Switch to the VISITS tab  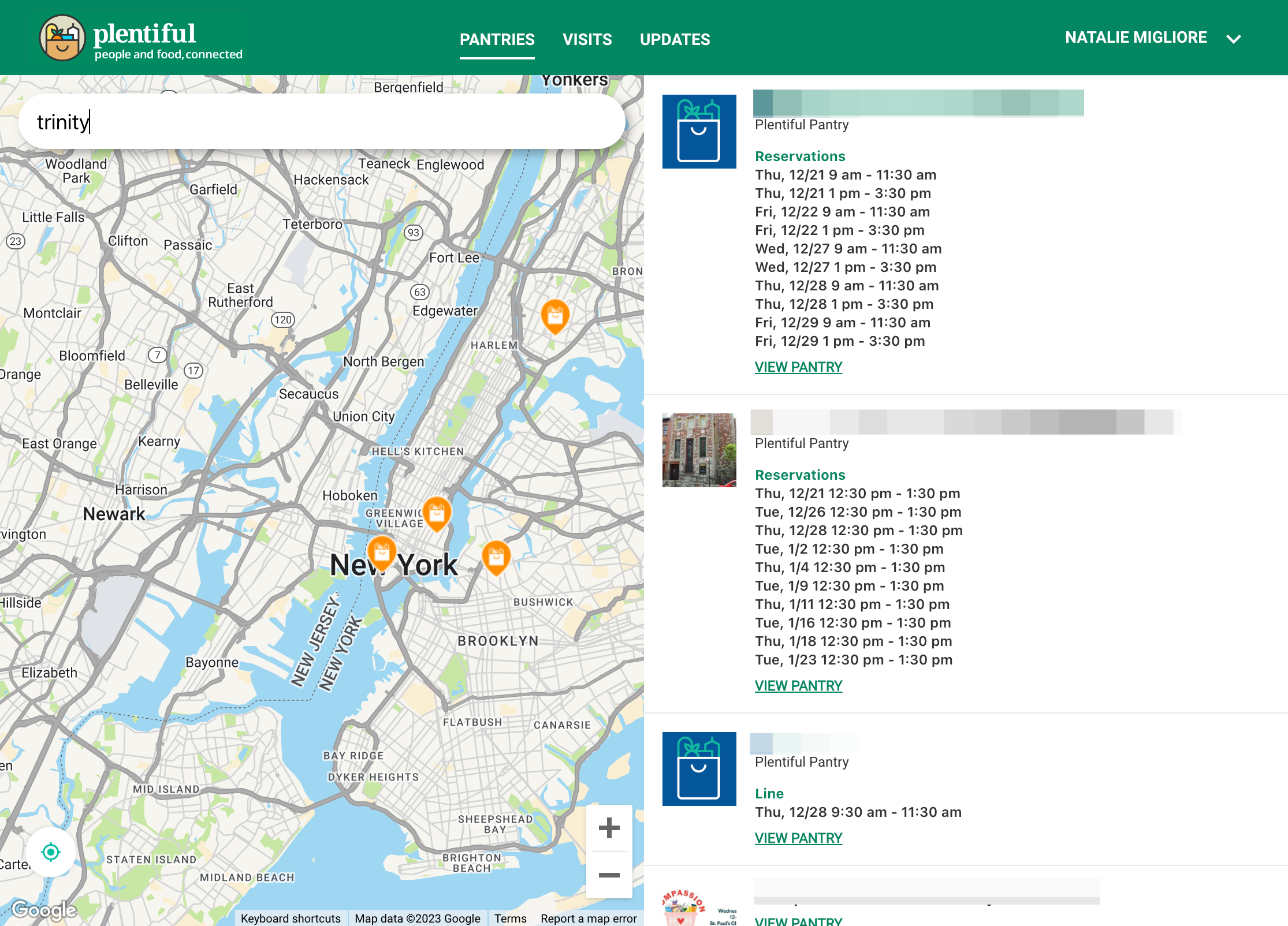tap(587, 39)
